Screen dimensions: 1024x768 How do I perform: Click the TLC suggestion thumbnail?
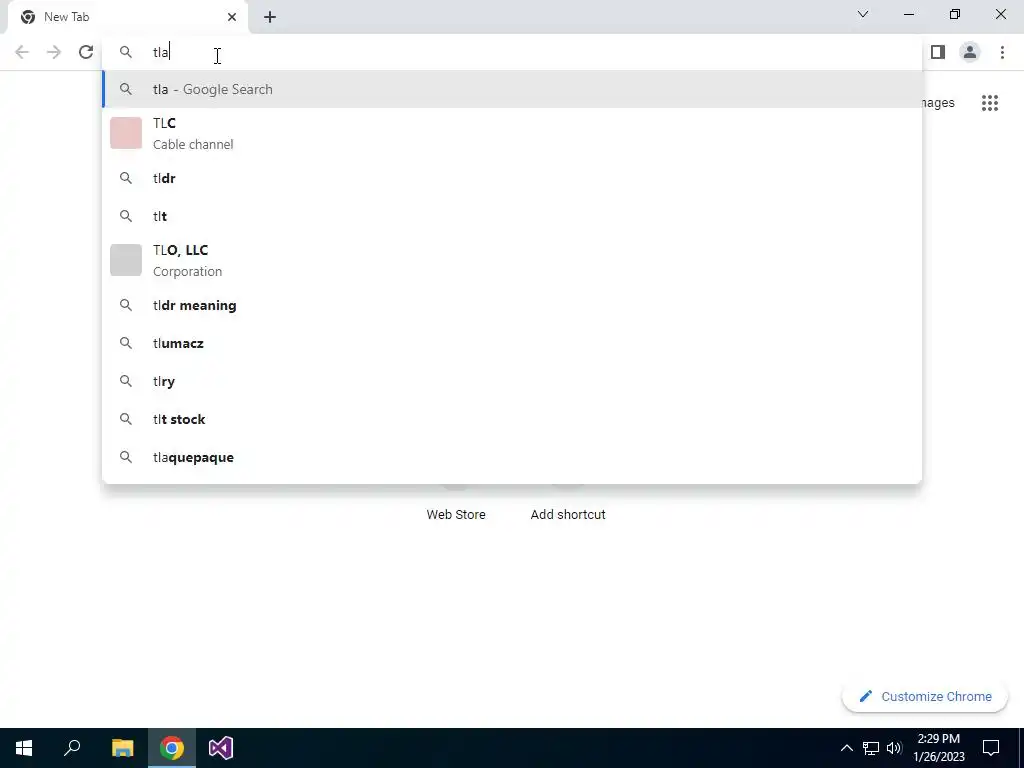(126, 133)
